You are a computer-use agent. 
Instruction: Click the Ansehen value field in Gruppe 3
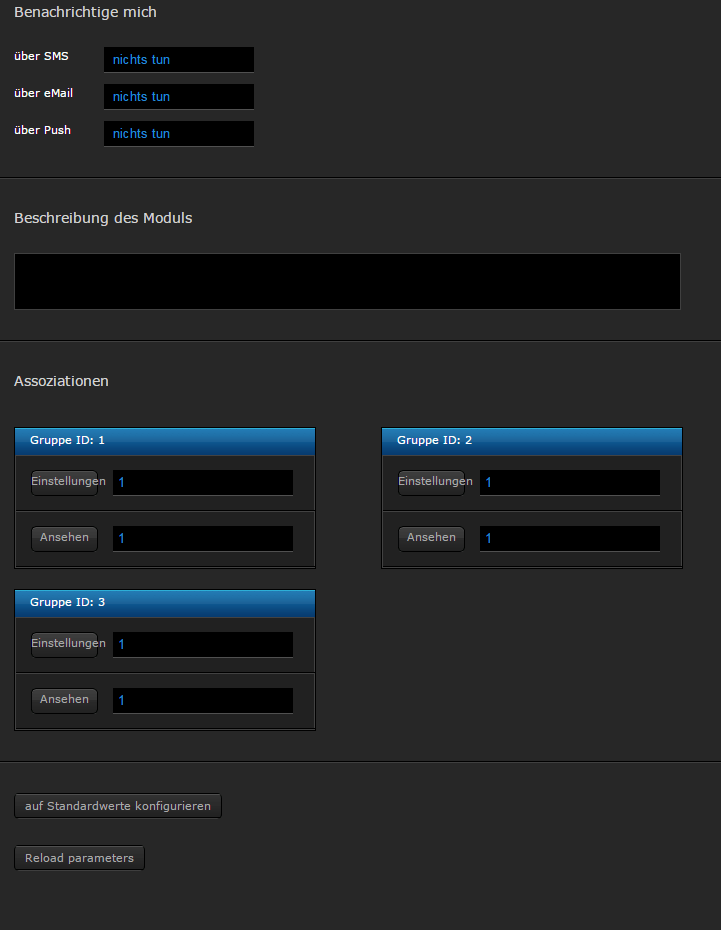coord(203,701)
